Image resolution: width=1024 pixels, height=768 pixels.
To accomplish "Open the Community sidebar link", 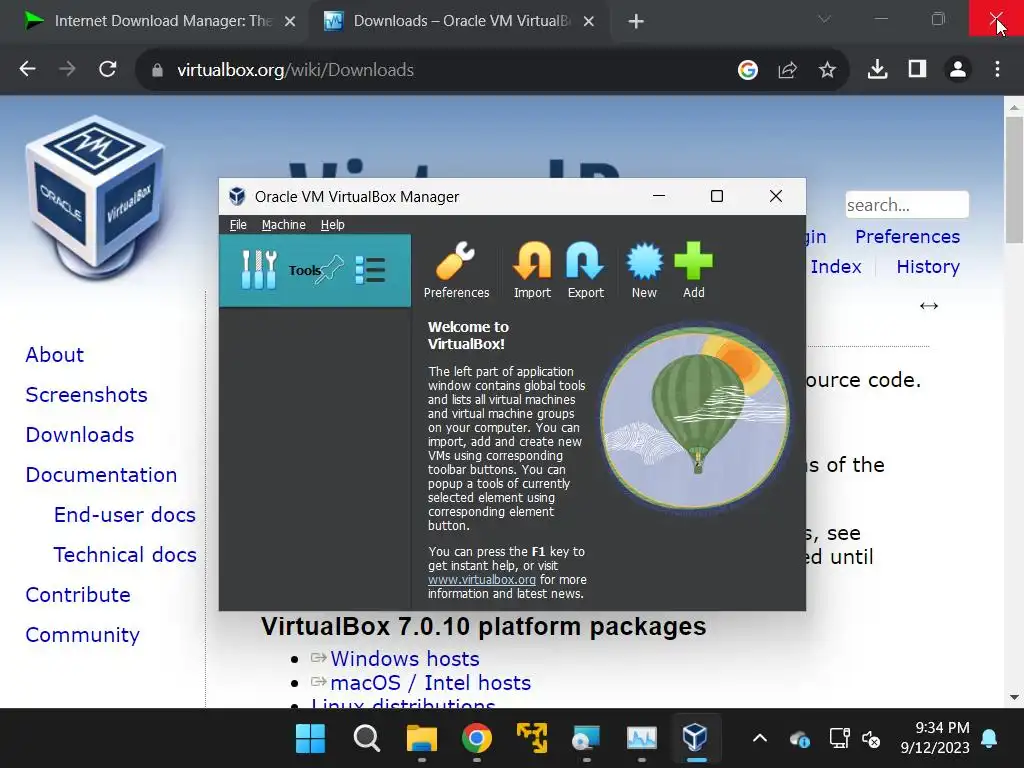I will point(82,634).
